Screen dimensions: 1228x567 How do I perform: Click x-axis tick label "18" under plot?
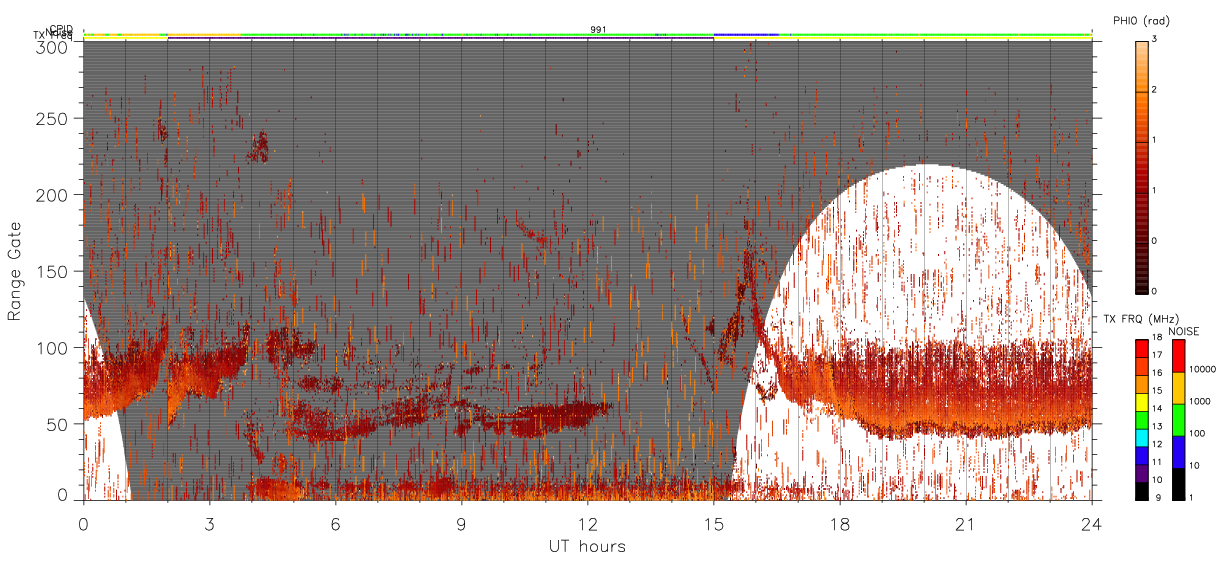pos(839,524)
